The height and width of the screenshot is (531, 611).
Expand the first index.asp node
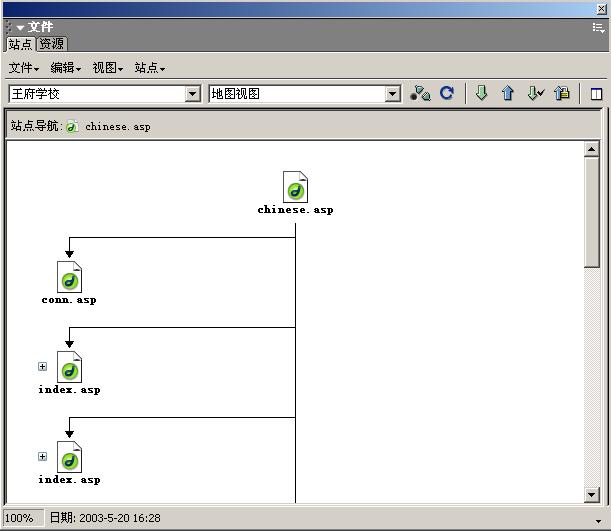42,366
